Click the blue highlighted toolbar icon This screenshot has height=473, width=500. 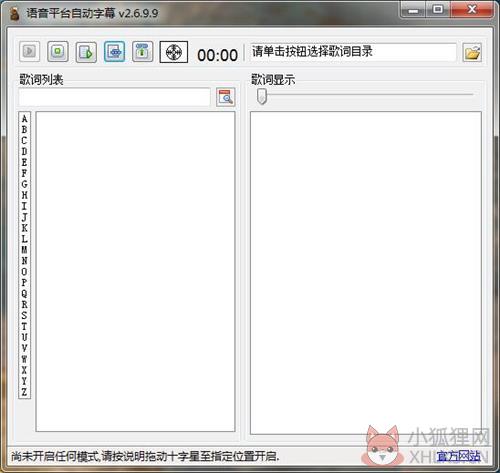(x=115, y=51)
